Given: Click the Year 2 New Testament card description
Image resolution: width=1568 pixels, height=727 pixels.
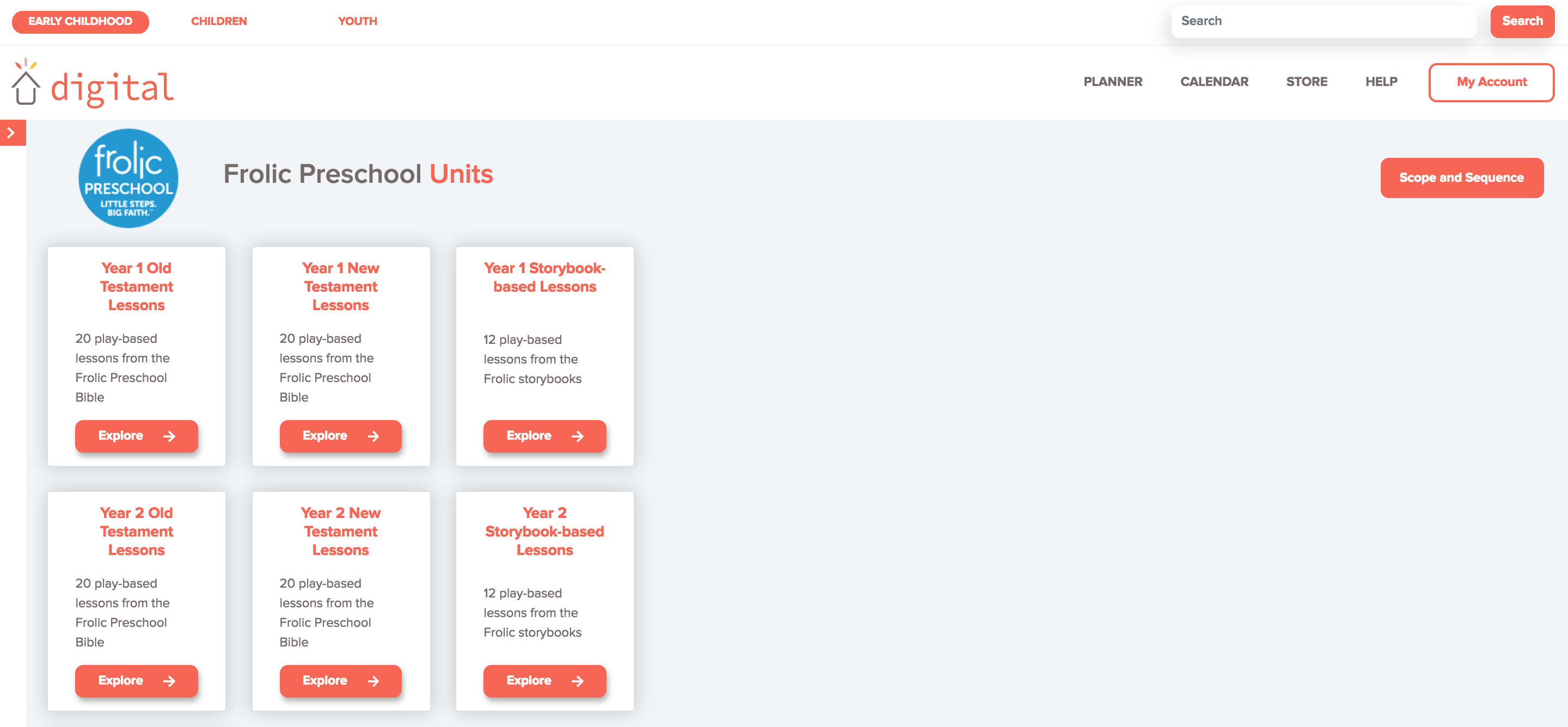Looking at the screenshot, I should point(327,613).
